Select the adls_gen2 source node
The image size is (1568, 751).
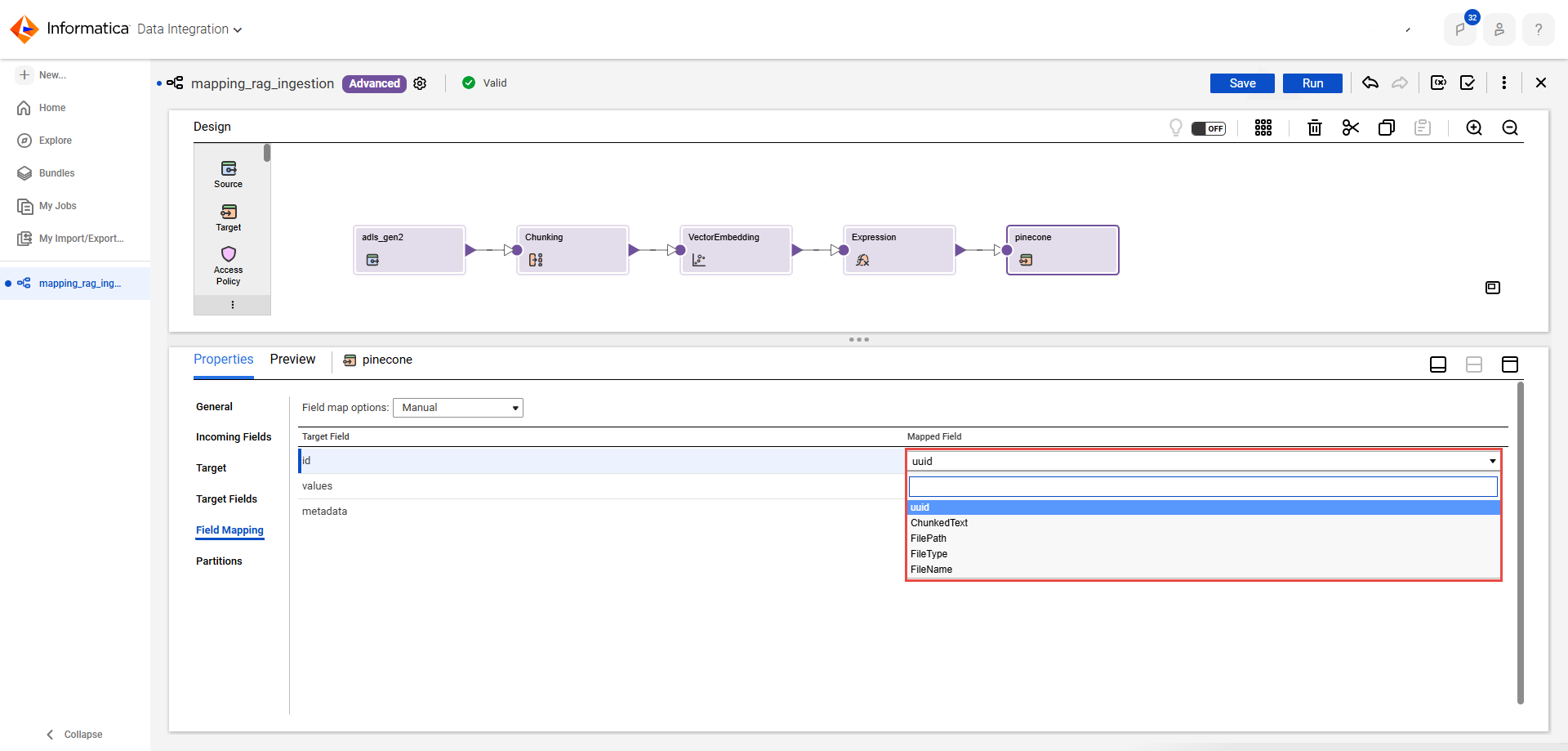pos(409,250)
